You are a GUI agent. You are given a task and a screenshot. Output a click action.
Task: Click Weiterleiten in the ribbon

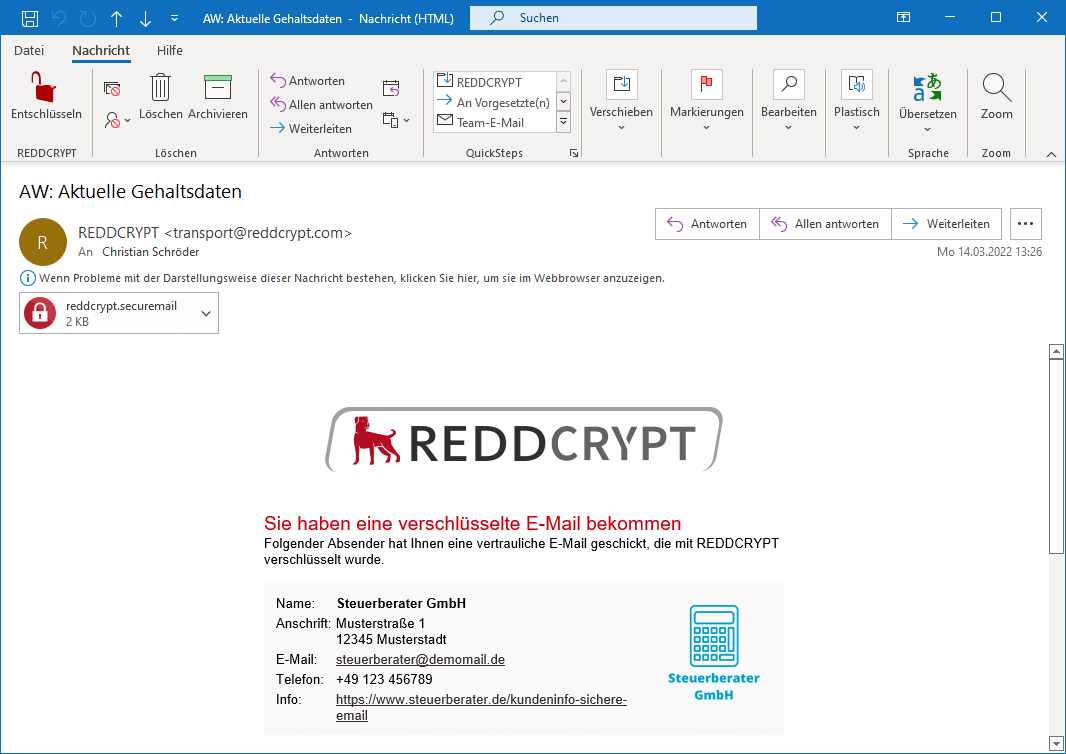[311, 128]
